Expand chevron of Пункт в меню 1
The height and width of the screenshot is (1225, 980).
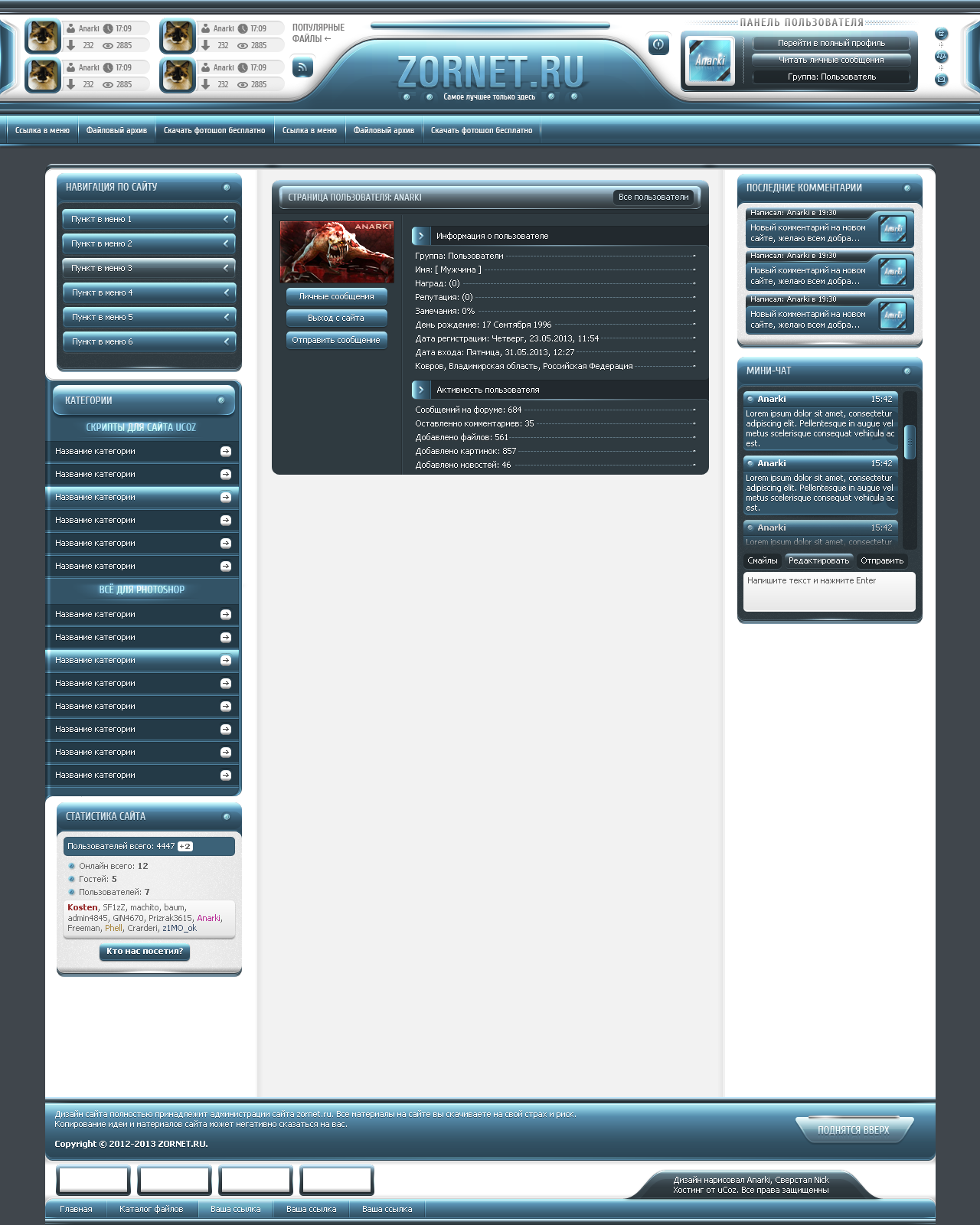[226, 219]
